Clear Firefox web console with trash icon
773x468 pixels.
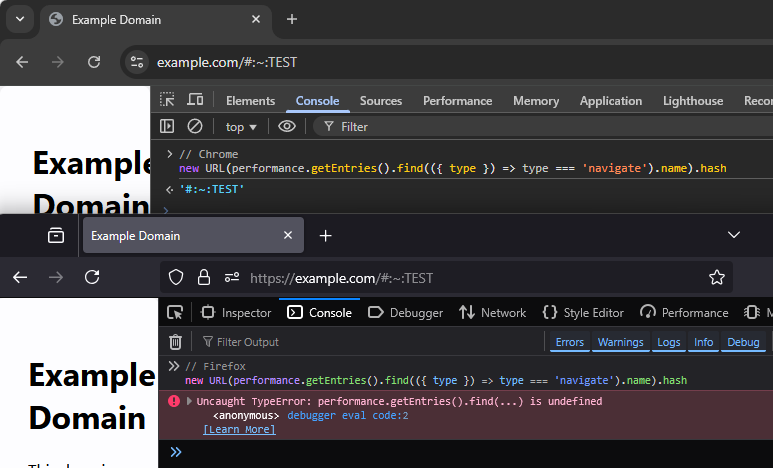tap(176, 342)
